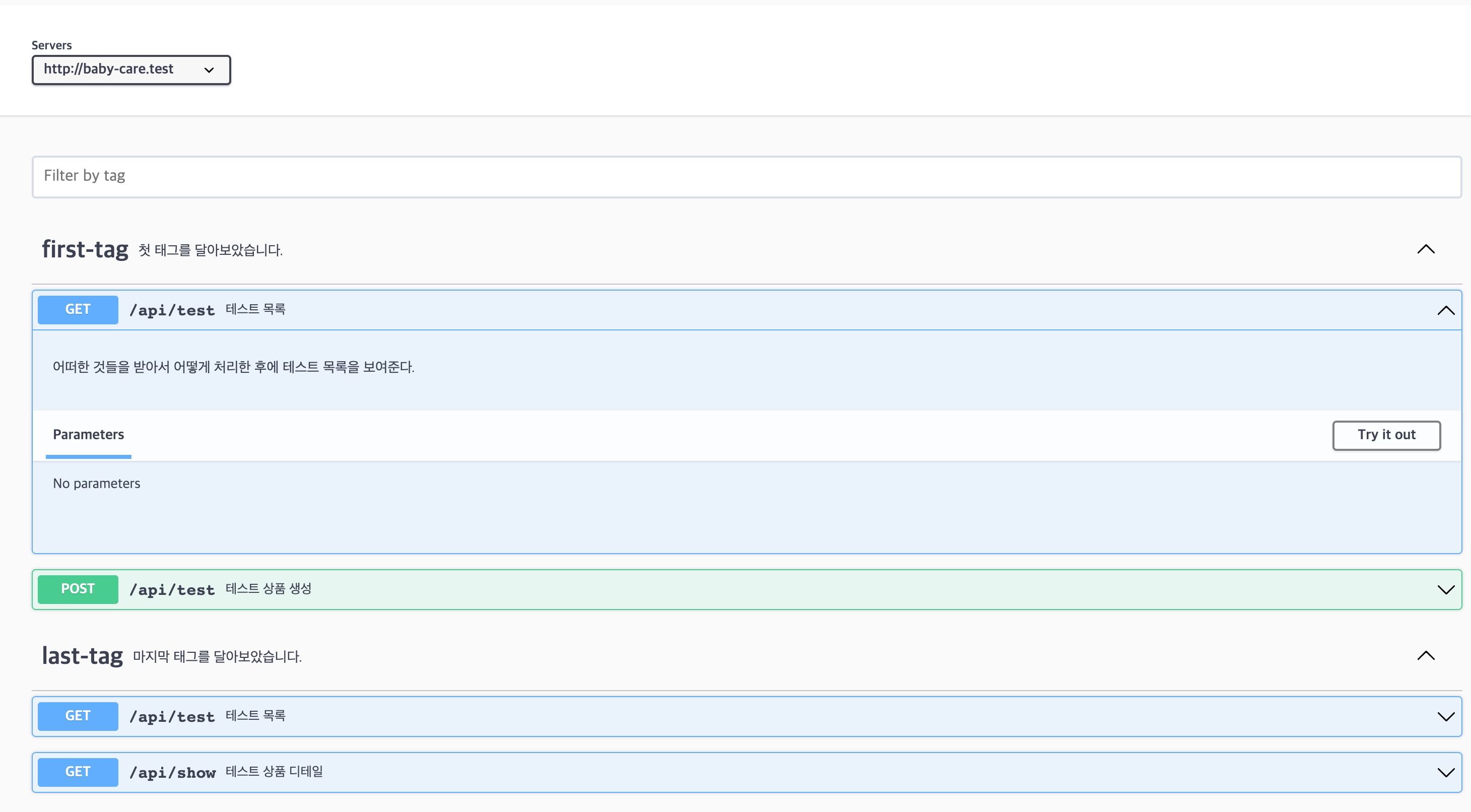Click the POST /api/test path text
This screenshot has height=812, width=1471.
click(172, 590)
